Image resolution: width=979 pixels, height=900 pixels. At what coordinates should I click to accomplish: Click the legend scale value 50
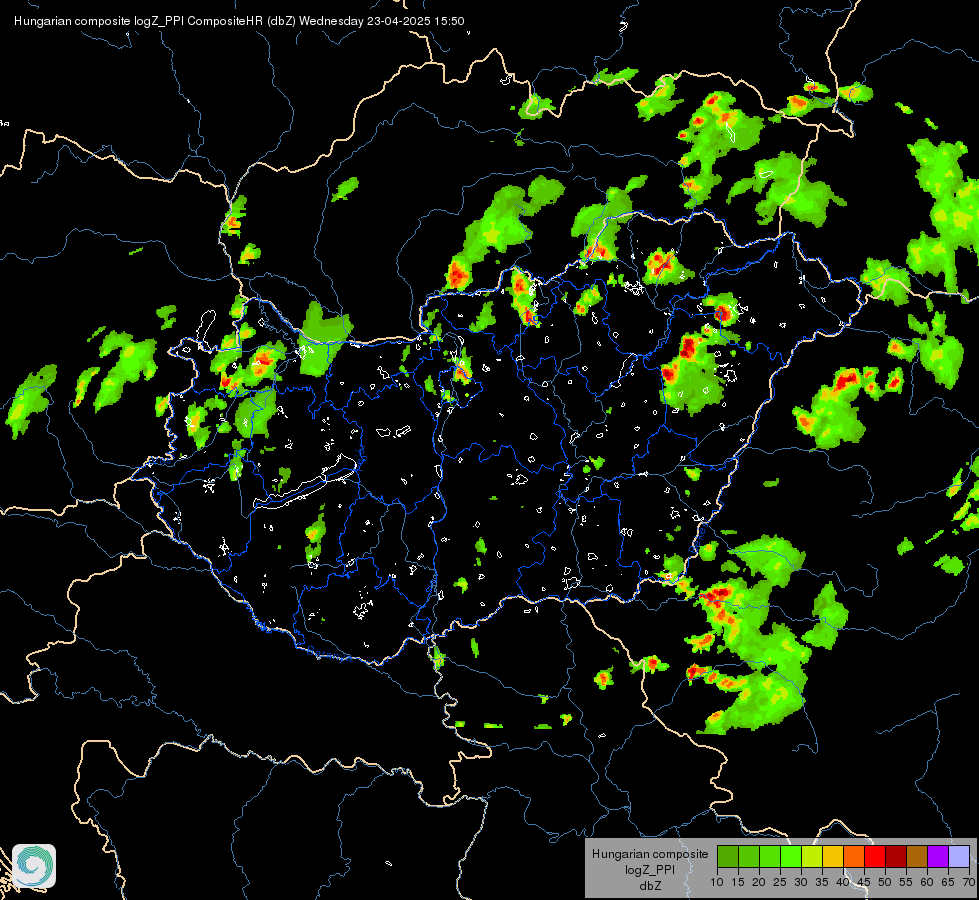(885, 882)
